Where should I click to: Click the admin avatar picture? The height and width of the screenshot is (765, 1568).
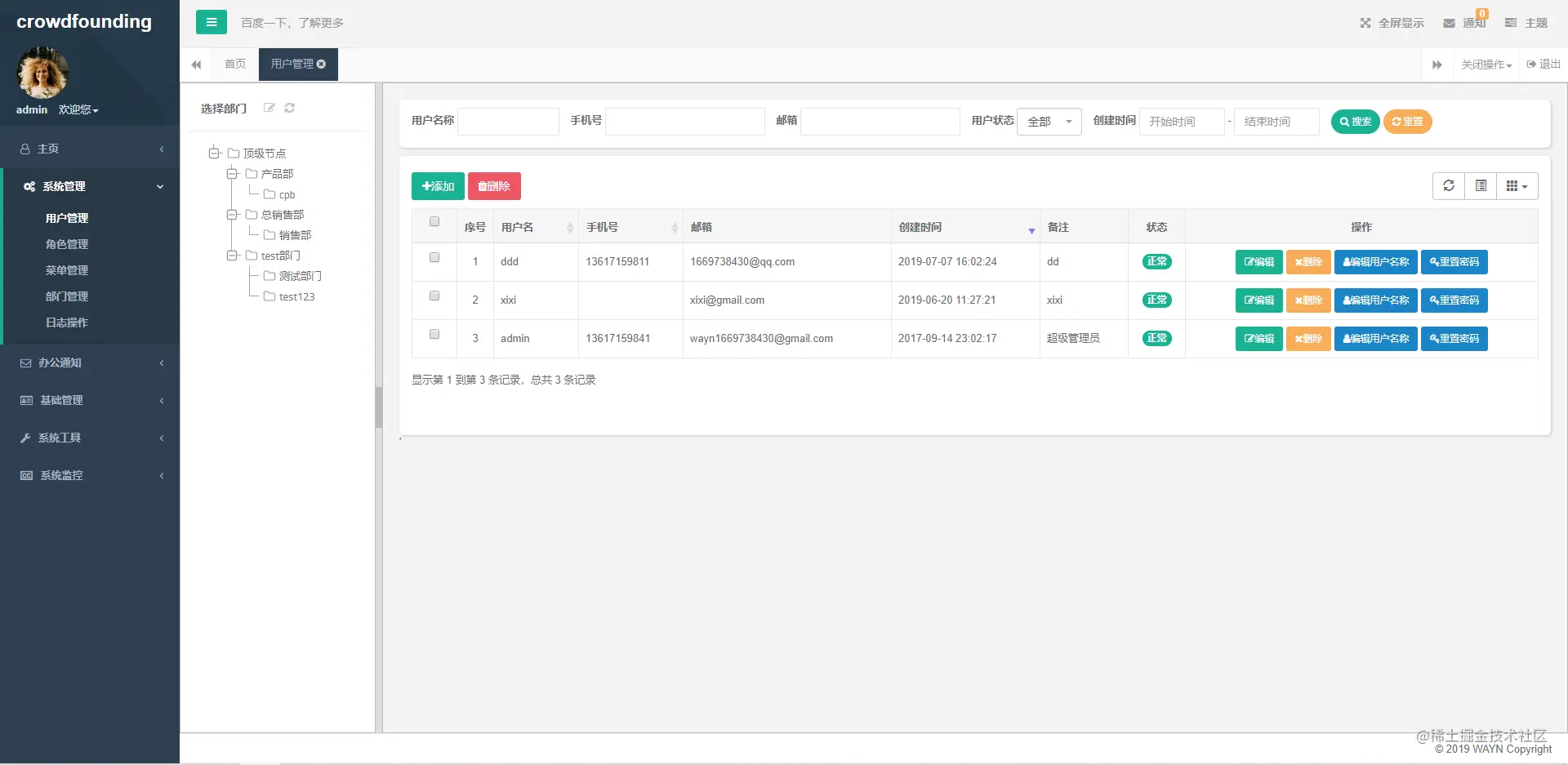click(42, 73)
